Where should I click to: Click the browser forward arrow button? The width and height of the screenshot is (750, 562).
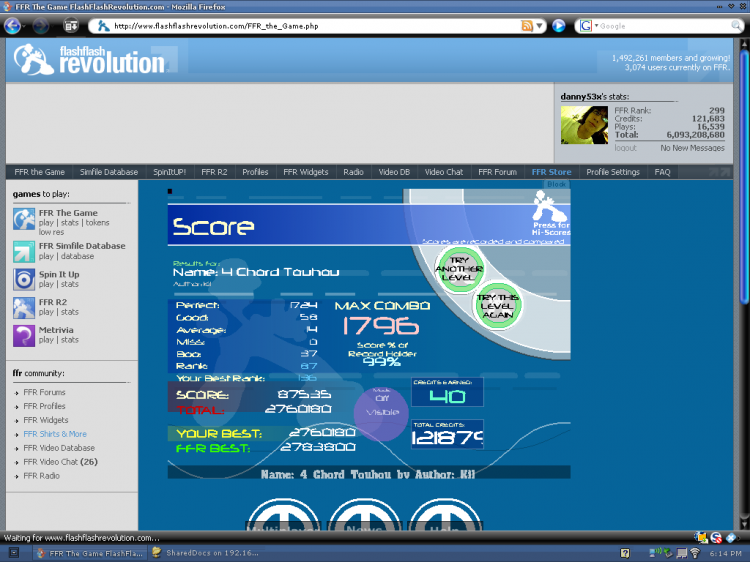pyautogui.click(x=40, y=26)
